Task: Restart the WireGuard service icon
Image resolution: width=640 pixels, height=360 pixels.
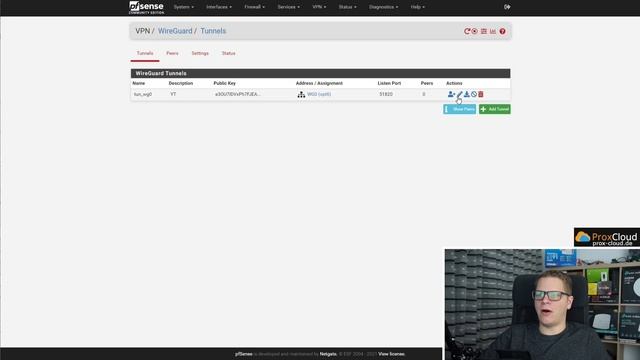Action: click(x=467, y=31)
